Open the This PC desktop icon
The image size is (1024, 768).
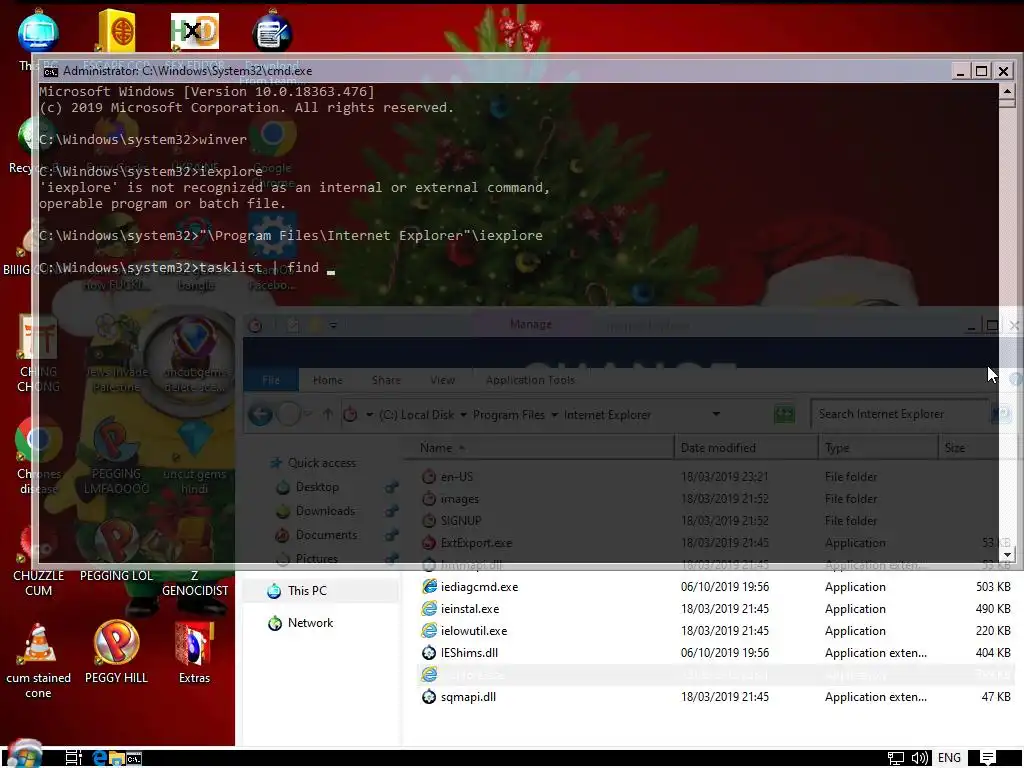pos(38,31)
